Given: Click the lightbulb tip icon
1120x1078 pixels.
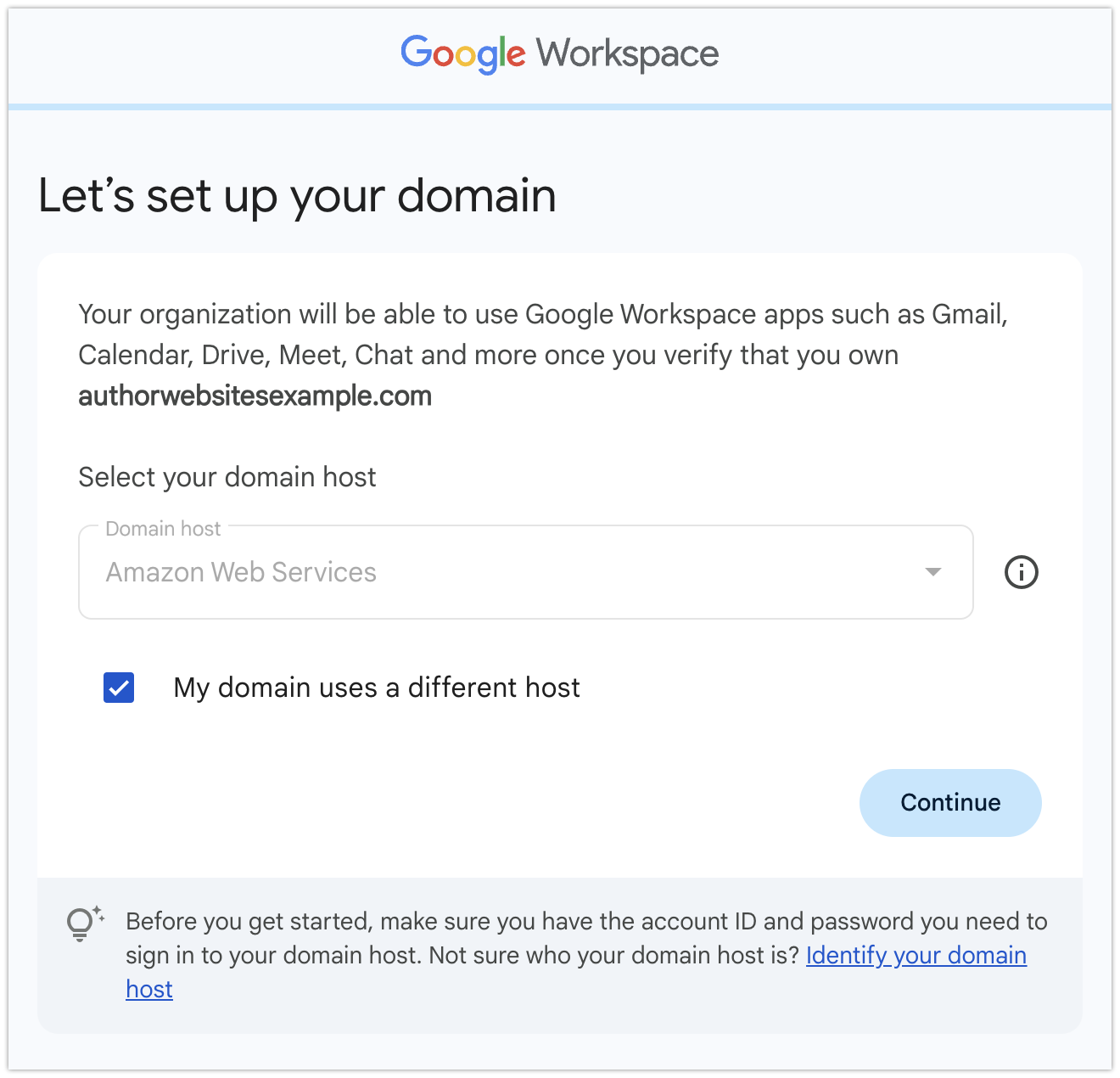Looking at the screenshot, I should (x=85, y=924).
